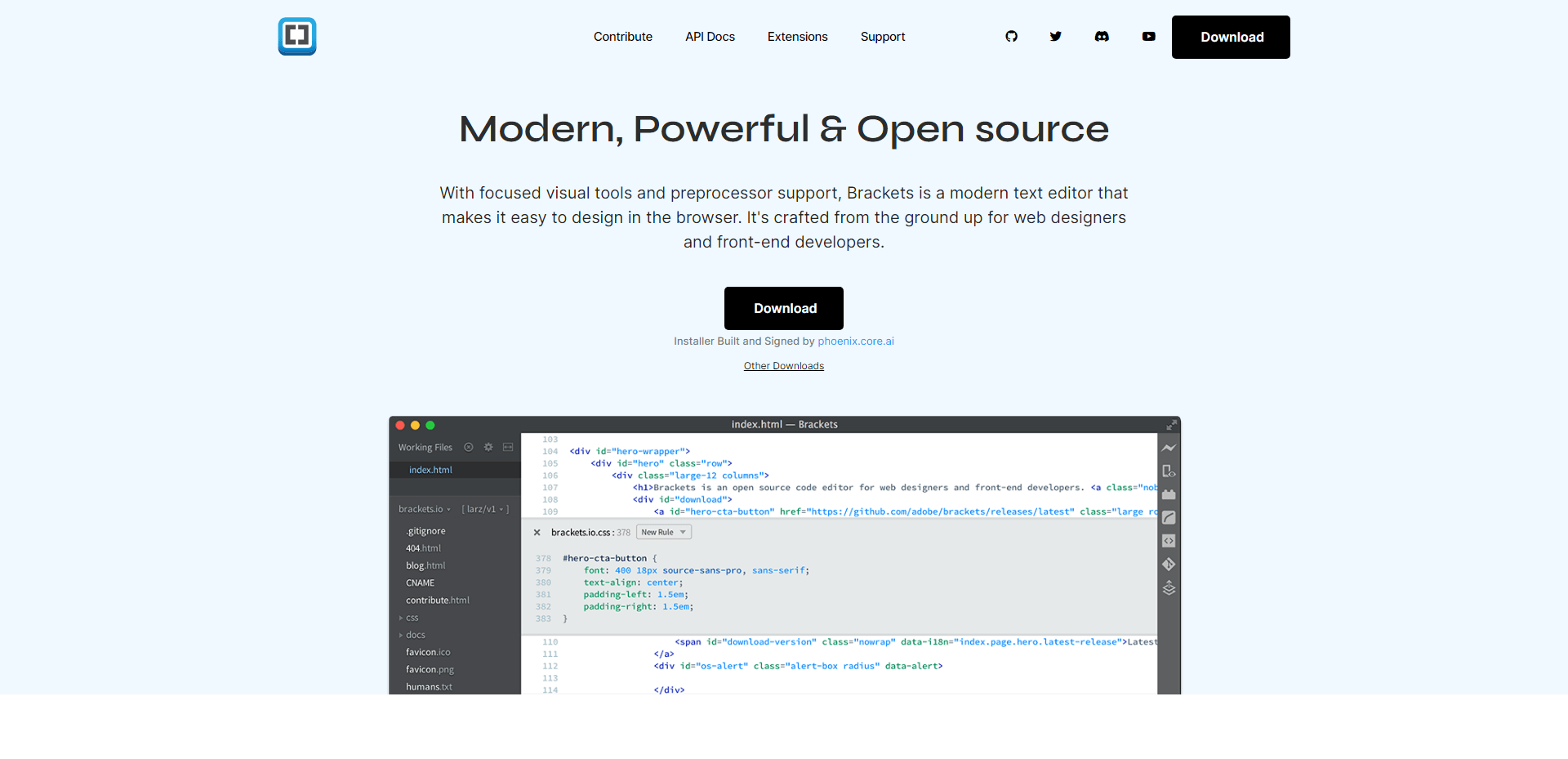
Task: Open the Twitter icon in the navbar
Action: tap(1055, 37)
